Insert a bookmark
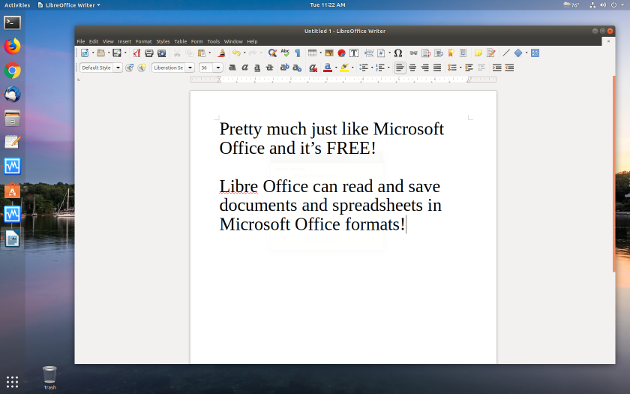630x394 pixels. click(x=451, y=53)
